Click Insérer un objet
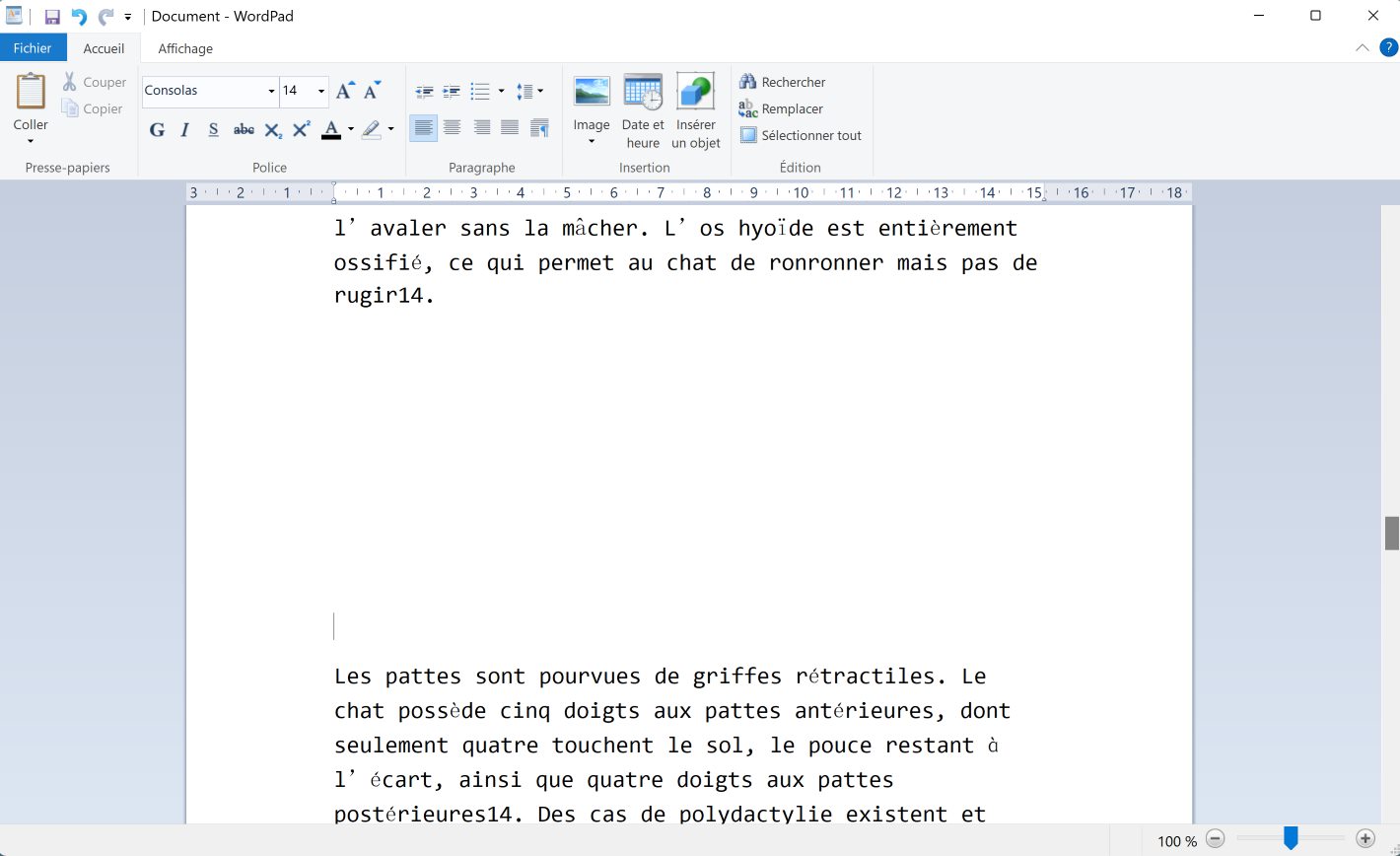The height and width of the screenshot is (856, 1400). 696,110
